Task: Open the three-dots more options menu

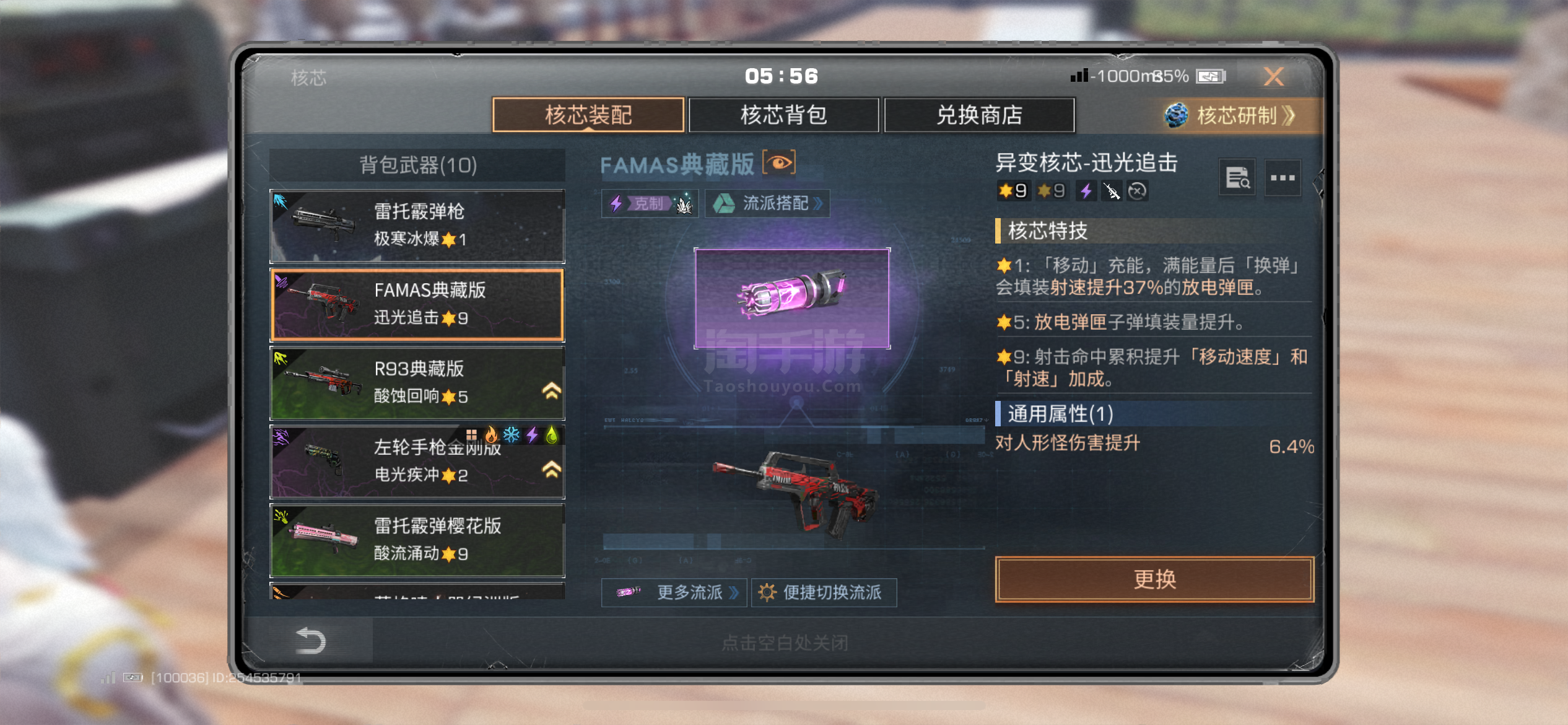Action: 1283,178
